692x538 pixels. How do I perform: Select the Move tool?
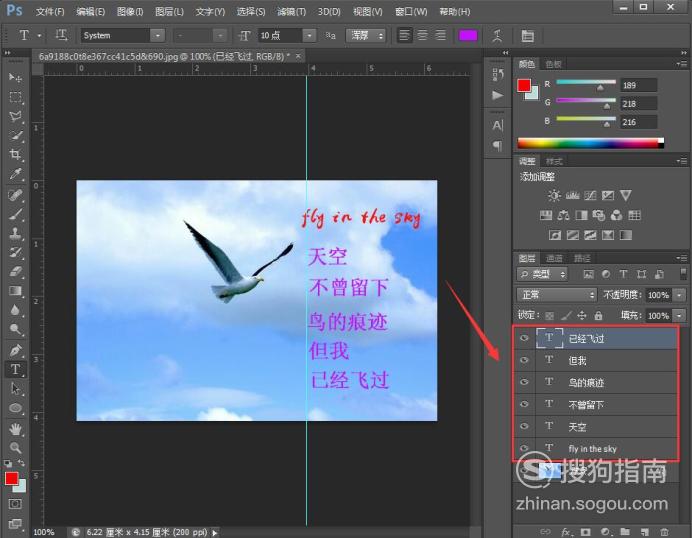coord(15,78)
